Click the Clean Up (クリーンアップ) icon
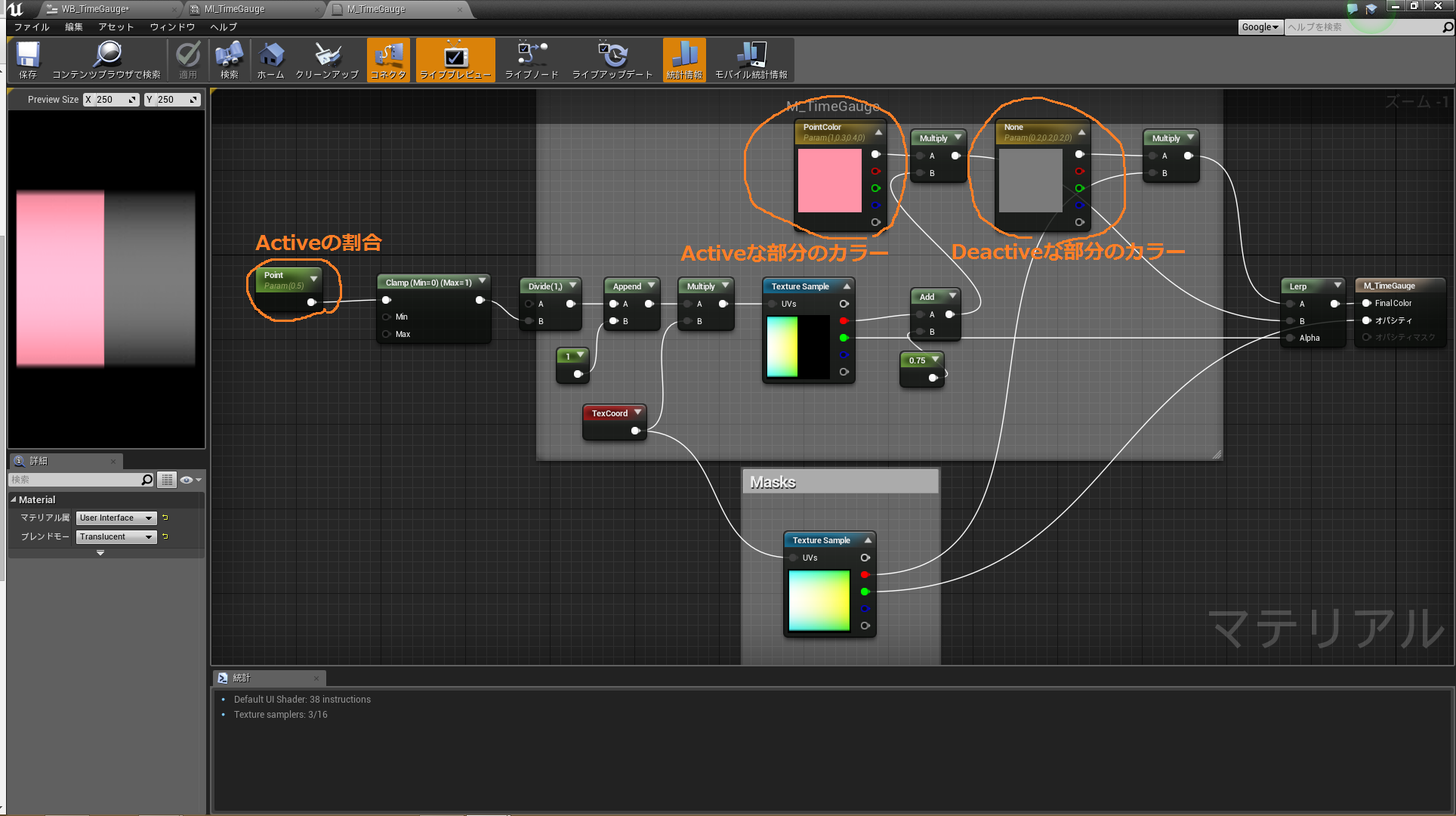This screenshot has height=816, width=1456. [x=327, y=56]
